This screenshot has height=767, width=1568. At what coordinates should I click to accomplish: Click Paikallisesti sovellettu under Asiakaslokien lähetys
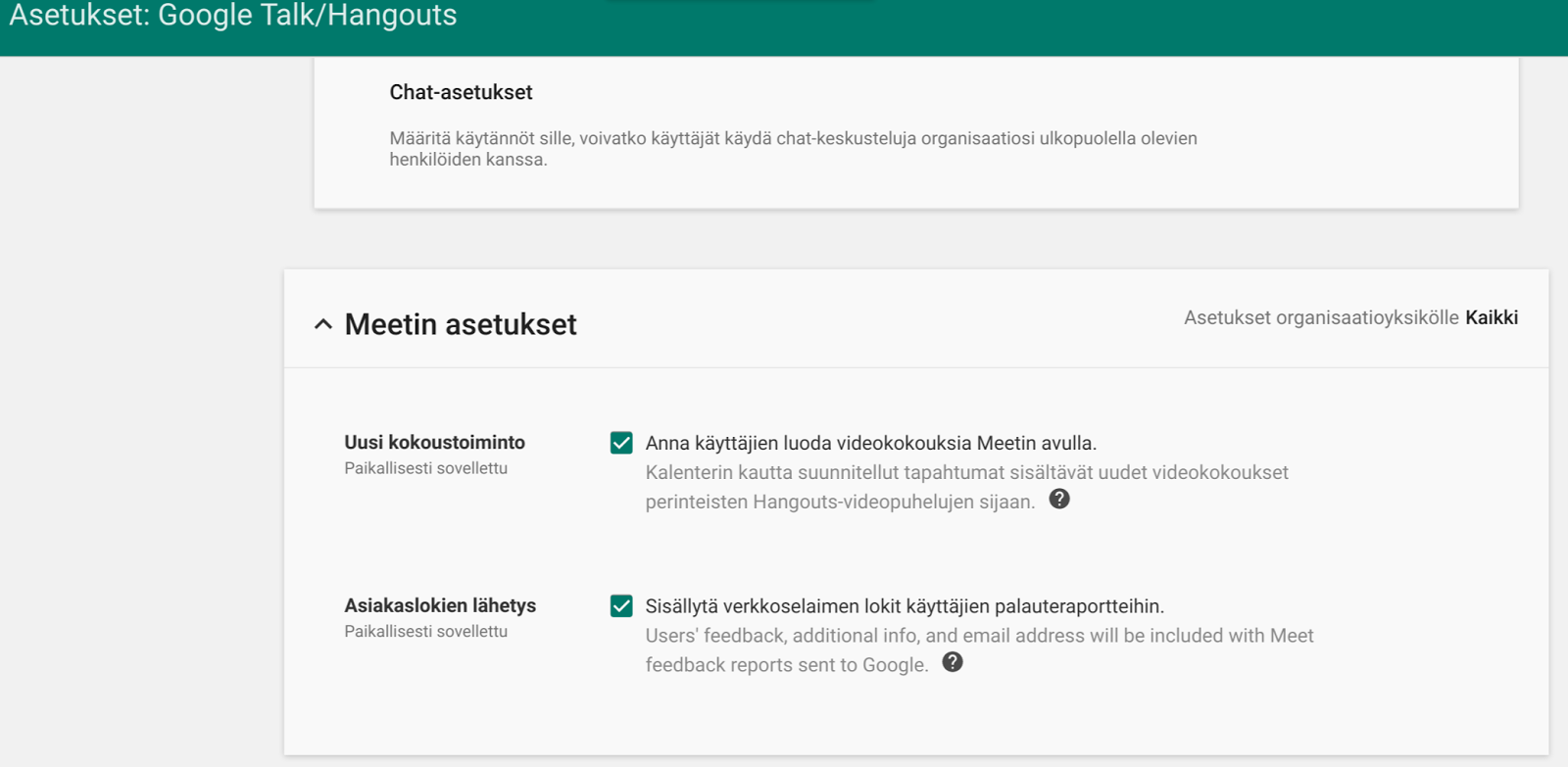(x=425, y=632)
